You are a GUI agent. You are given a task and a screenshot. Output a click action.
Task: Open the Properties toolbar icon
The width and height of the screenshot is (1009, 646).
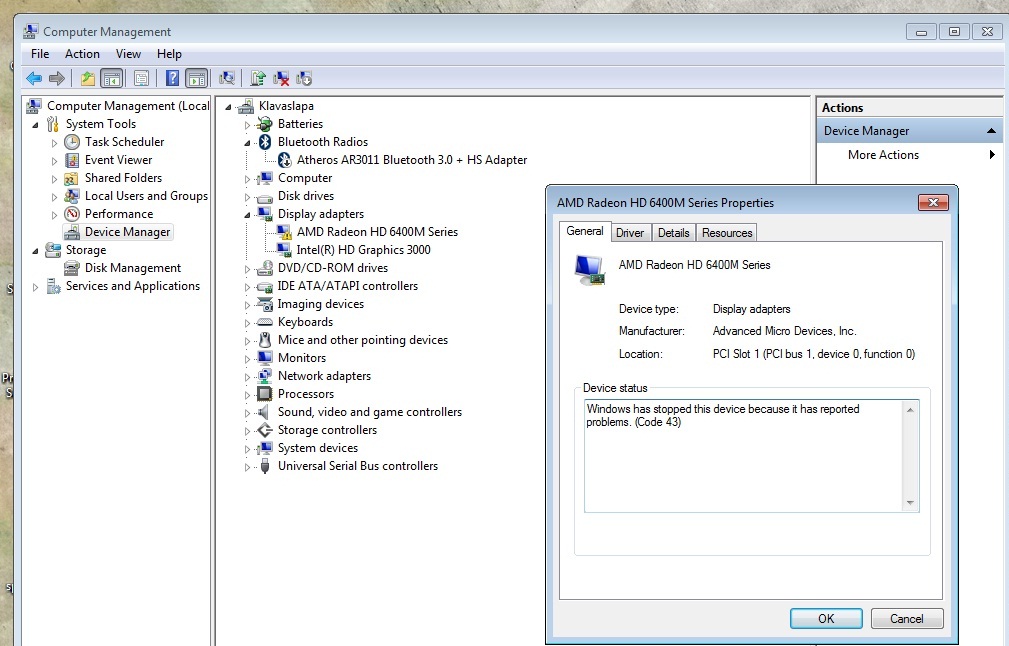pos(141,78)
